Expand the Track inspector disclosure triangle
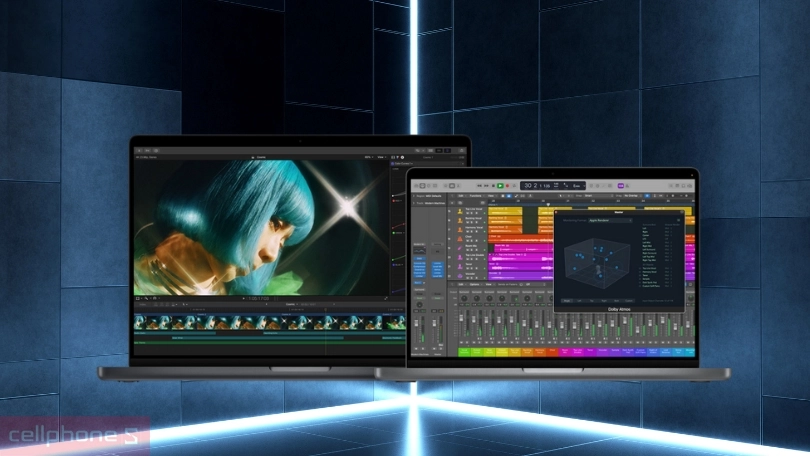810x456 pixels. [x=414, y=203]
